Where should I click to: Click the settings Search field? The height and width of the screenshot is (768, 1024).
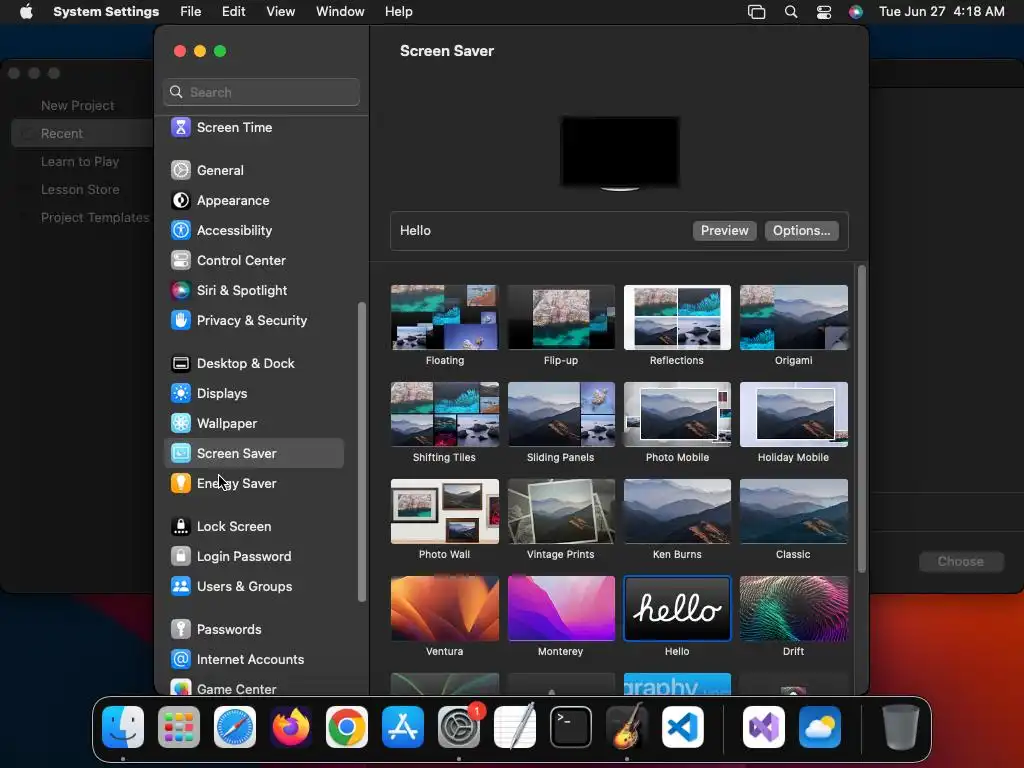coord(261,92)
